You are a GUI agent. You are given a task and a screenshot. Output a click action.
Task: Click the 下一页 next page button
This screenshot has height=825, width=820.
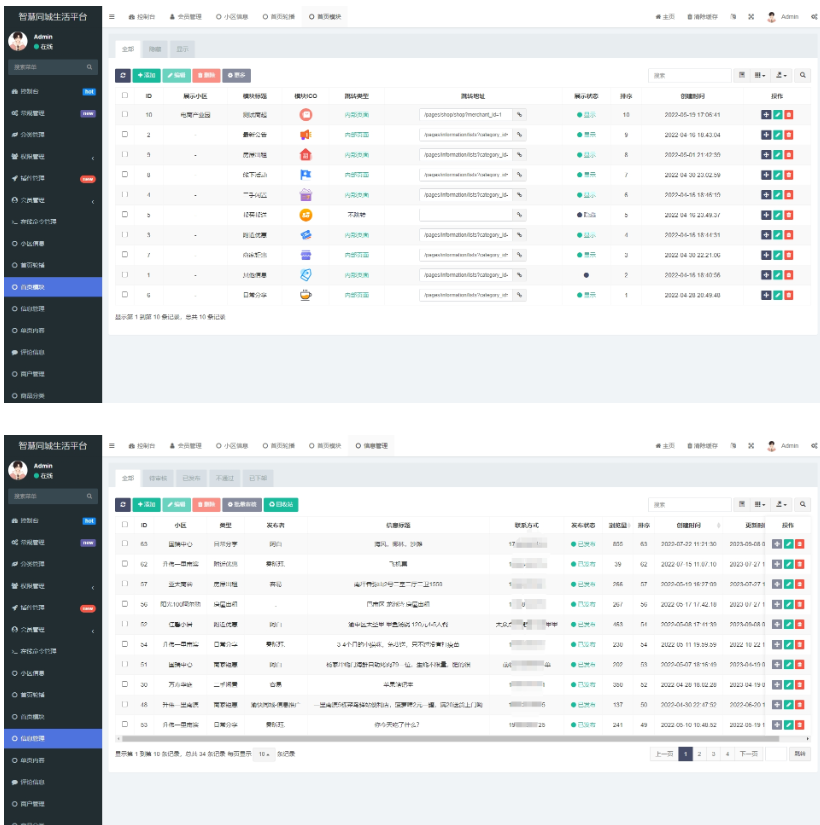[x=748, y=753]
